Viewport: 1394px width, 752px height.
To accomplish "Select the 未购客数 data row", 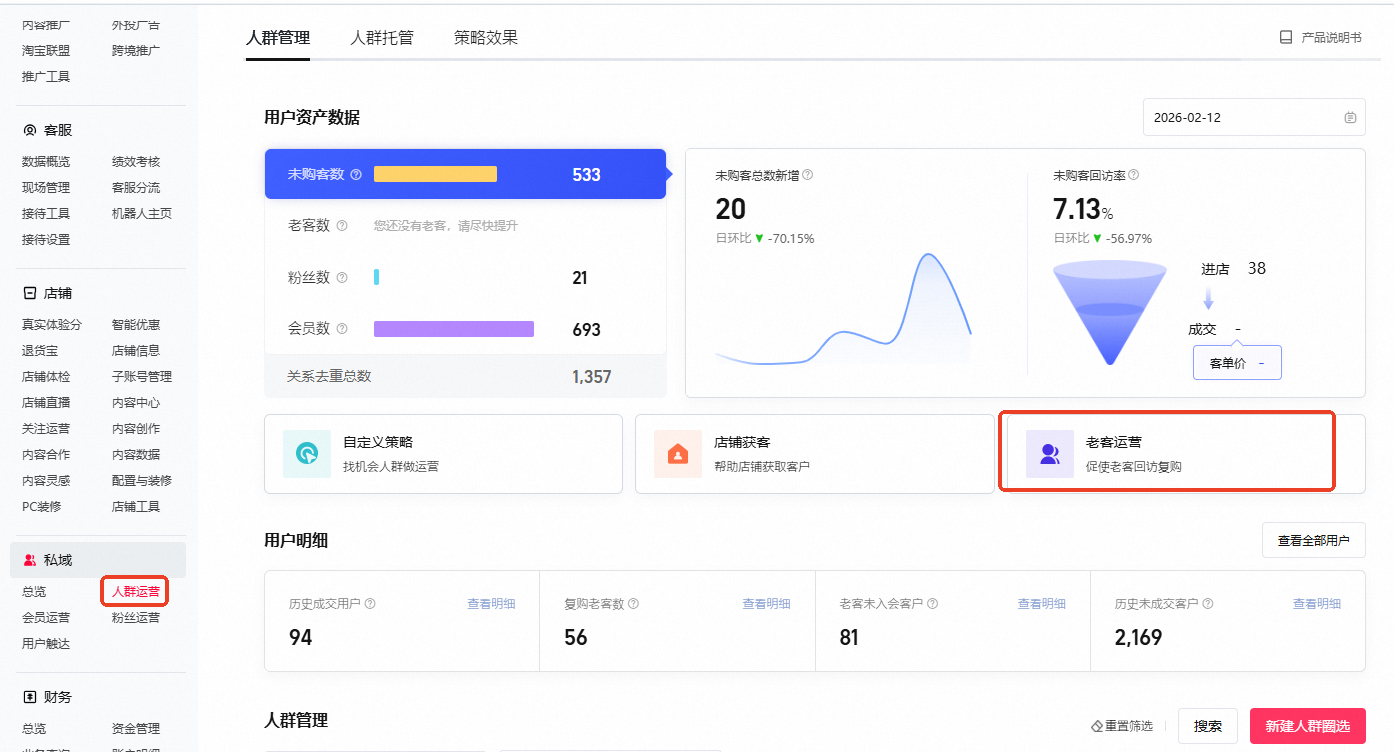I will point(465,174).
